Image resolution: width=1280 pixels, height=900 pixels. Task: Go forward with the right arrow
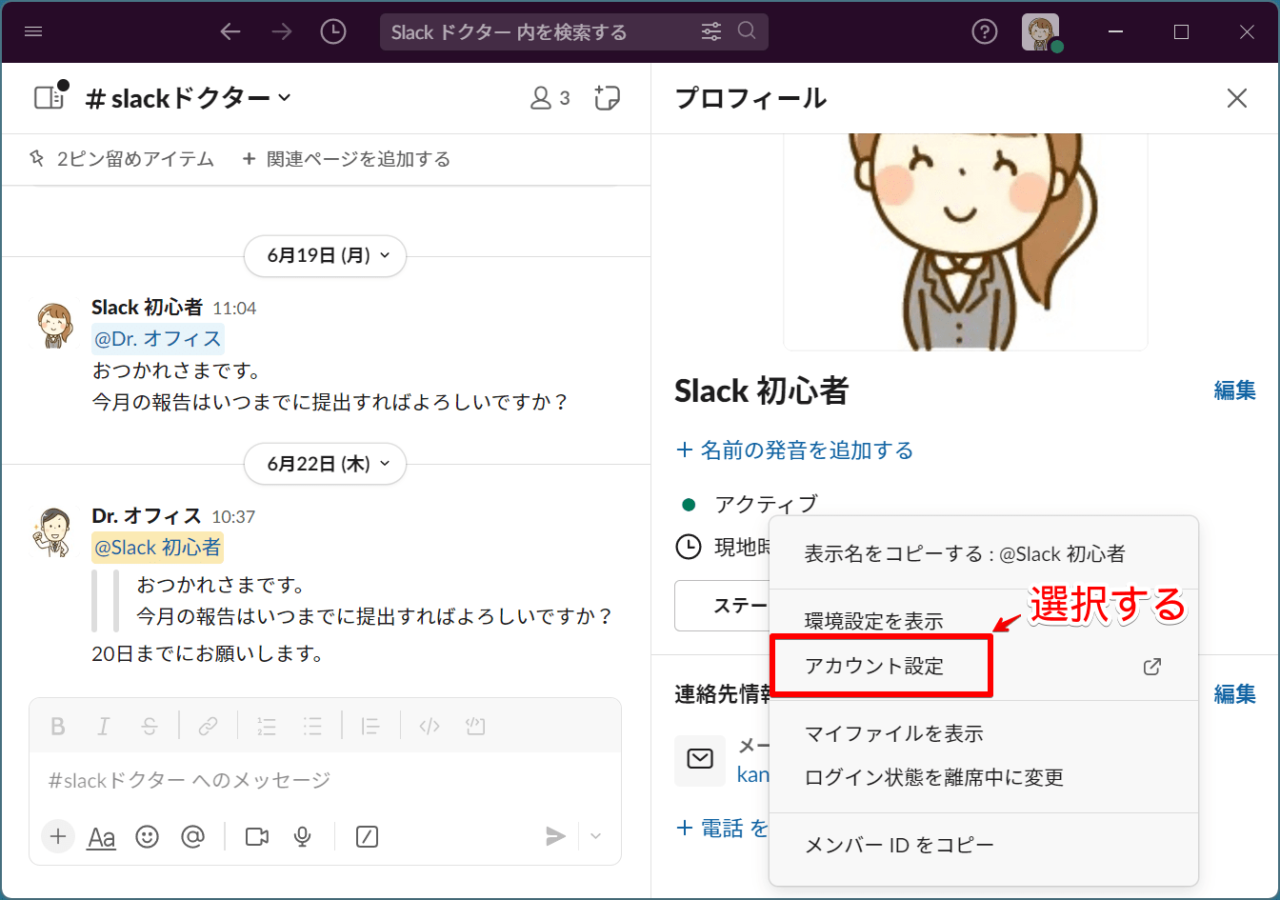coord(282,32)
